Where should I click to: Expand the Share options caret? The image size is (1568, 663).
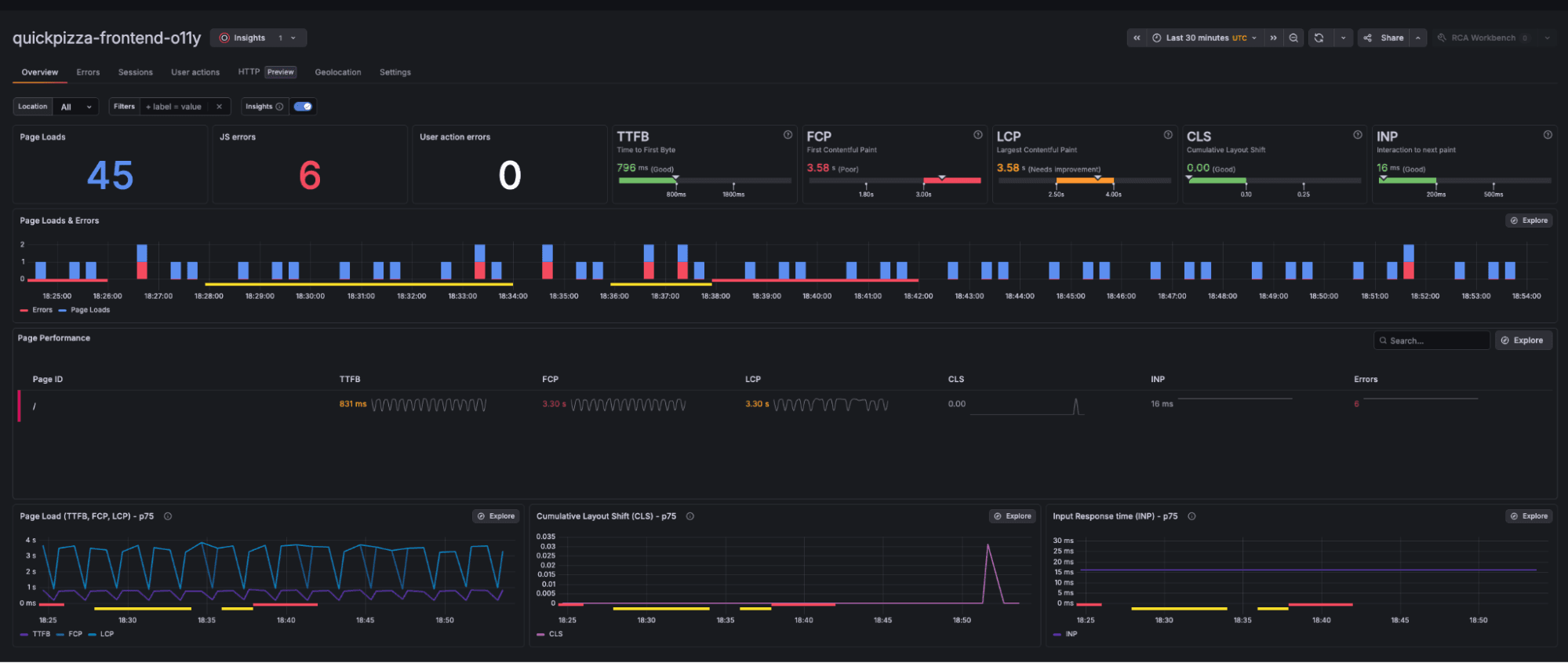point(1418,38)
